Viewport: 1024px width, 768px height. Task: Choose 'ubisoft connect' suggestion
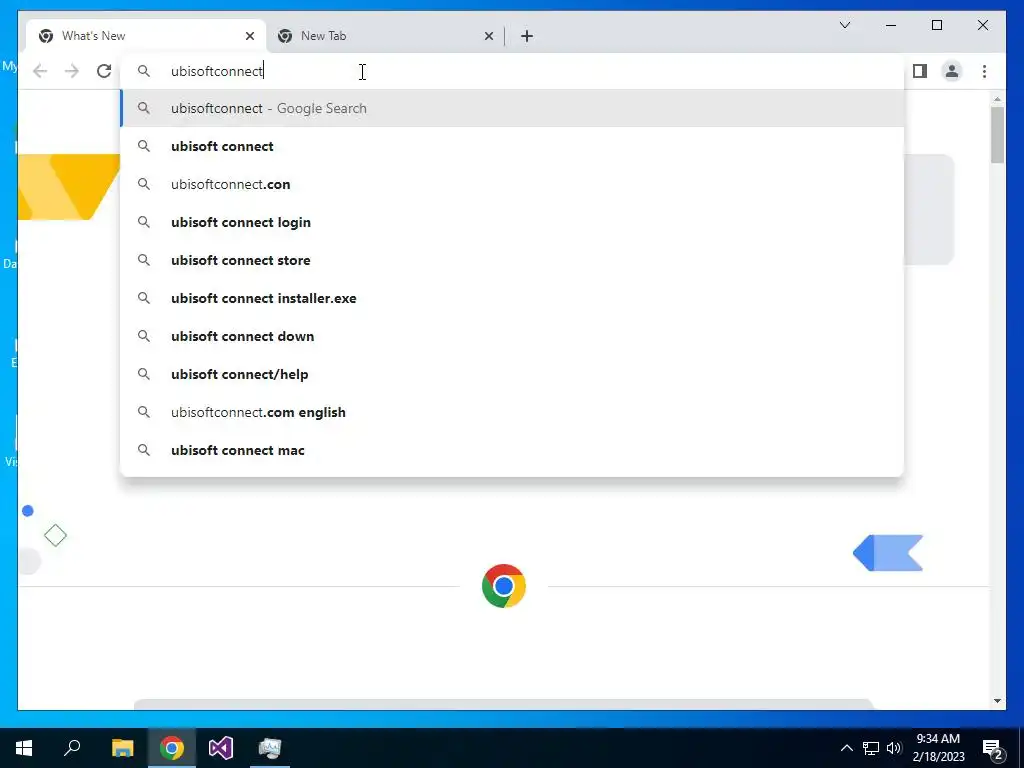click(x=513, y=146)
